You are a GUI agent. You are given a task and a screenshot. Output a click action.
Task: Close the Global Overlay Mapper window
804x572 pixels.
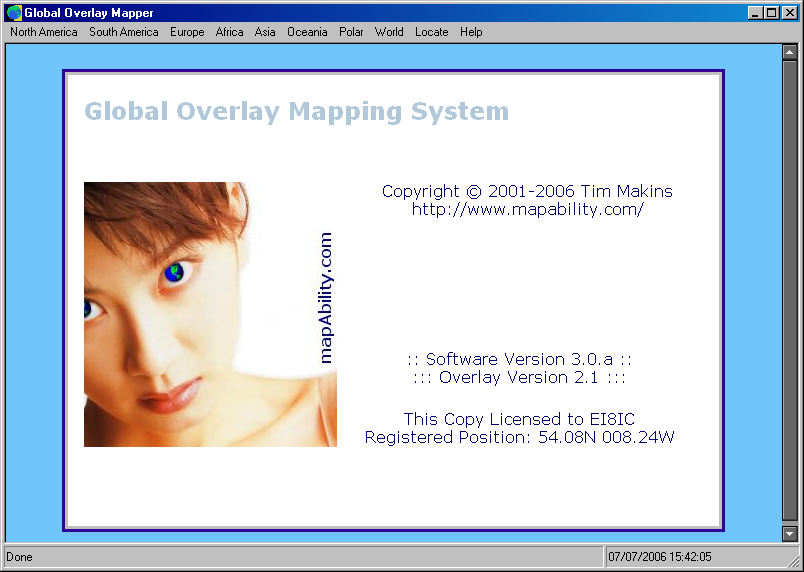[x=790, y=13]
